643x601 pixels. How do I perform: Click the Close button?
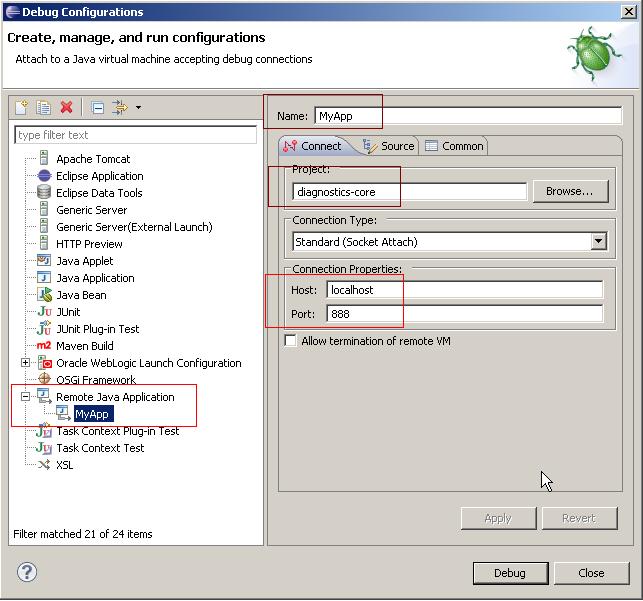[x=591, y=573]
